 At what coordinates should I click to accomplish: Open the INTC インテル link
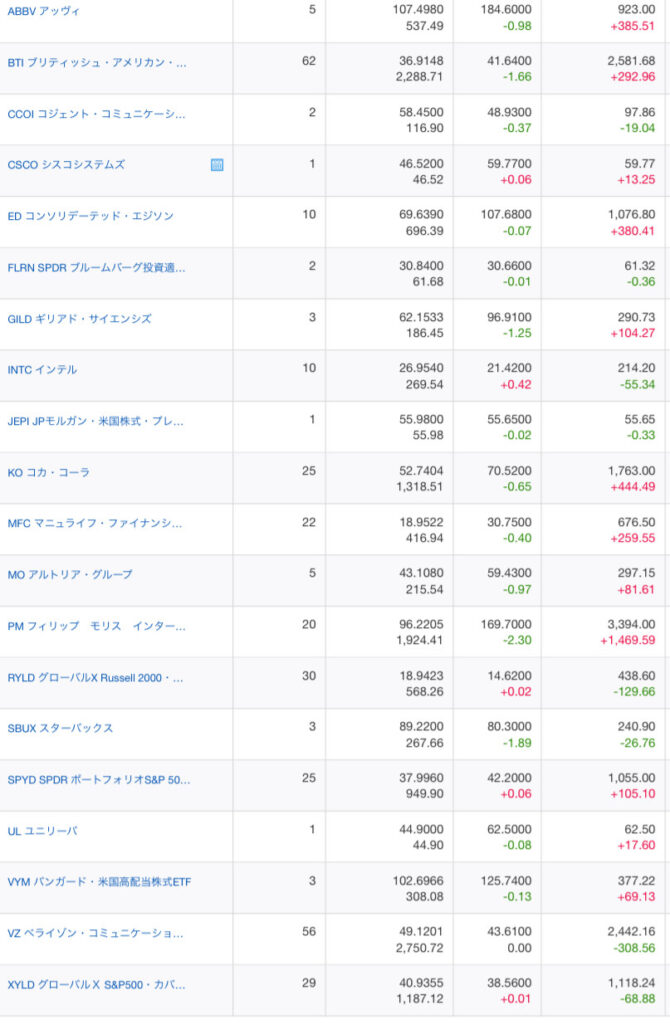[42, 370]
